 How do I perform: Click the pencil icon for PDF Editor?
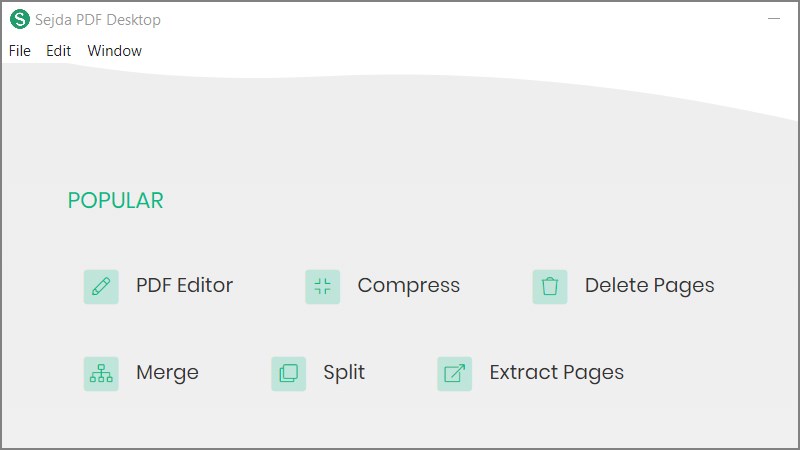[x=101, y=287]
